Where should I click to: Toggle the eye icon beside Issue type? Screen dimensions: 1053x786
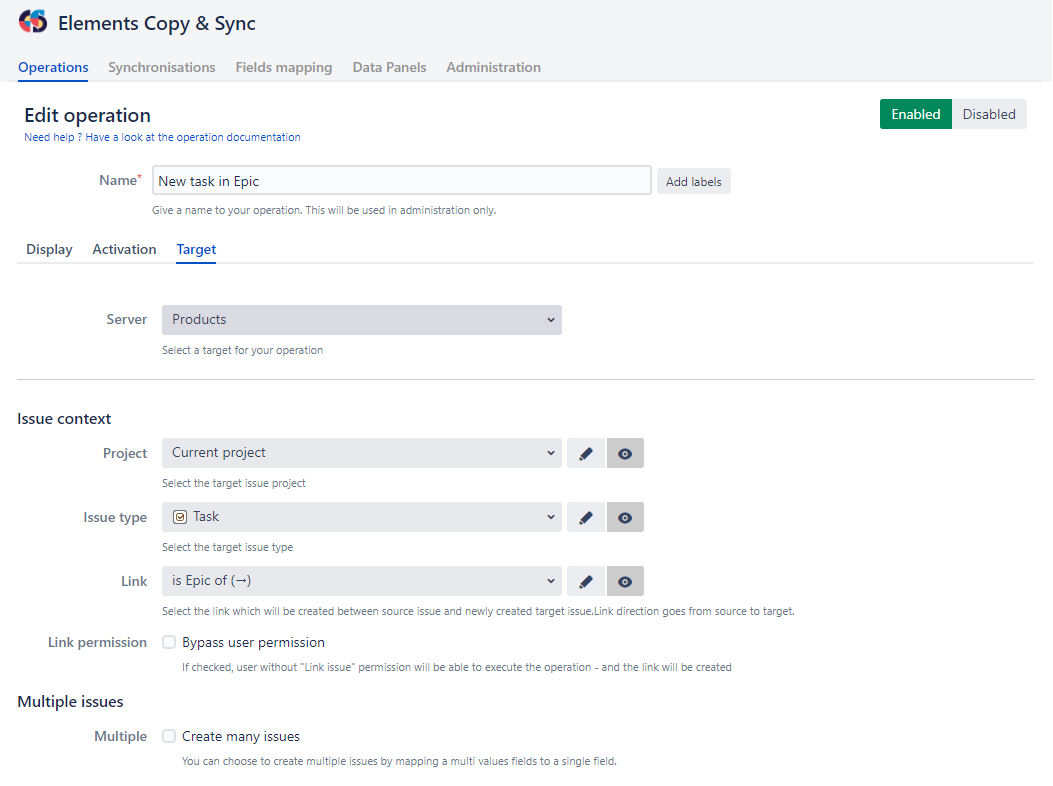tap(625, 517)
